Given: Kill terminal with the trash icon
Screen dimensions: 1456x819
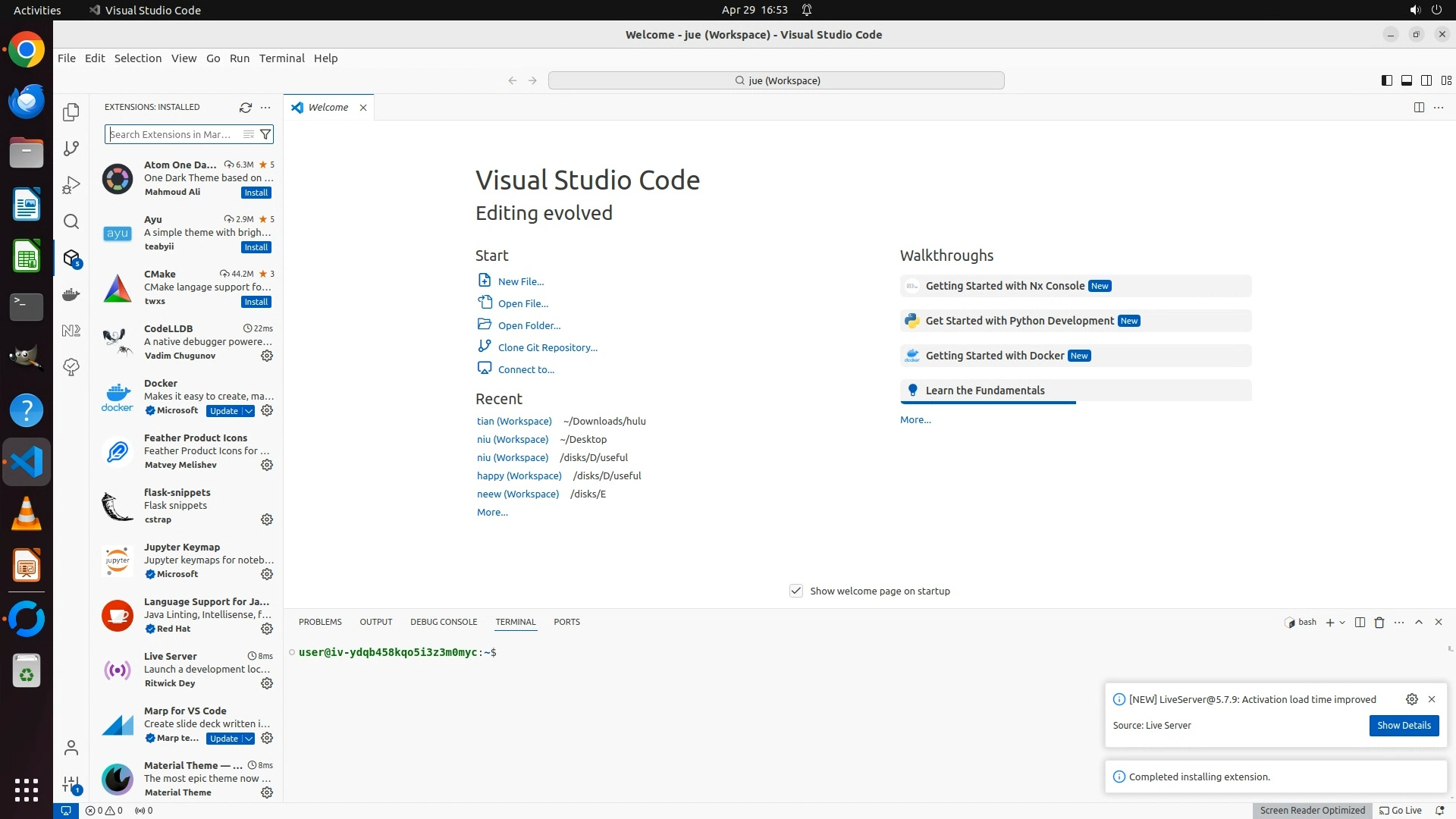Looking at the screenshot, I should 1379,623.
